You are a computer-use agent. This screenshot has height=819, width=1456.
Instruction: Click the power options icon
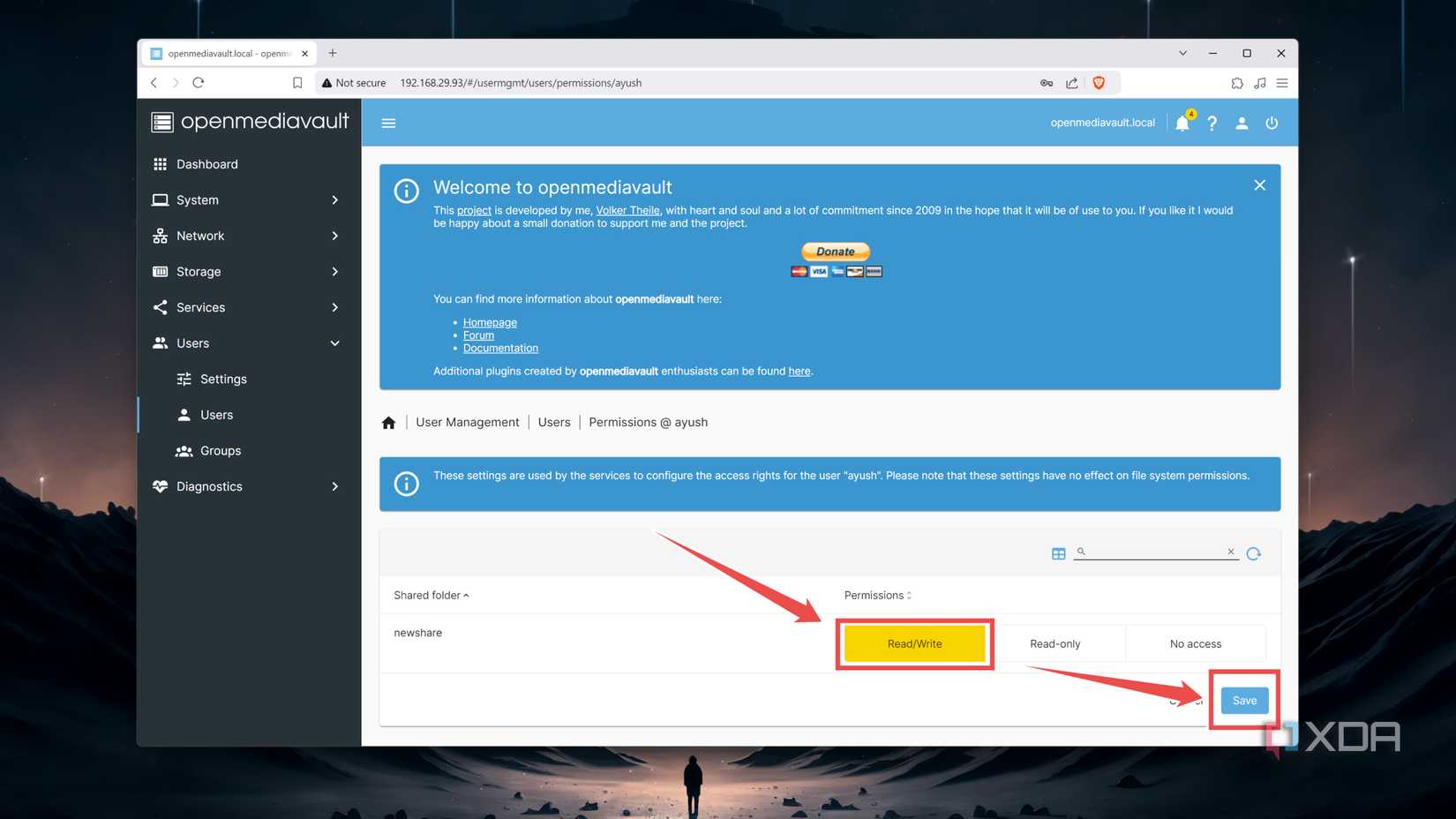pos(1272,123)
